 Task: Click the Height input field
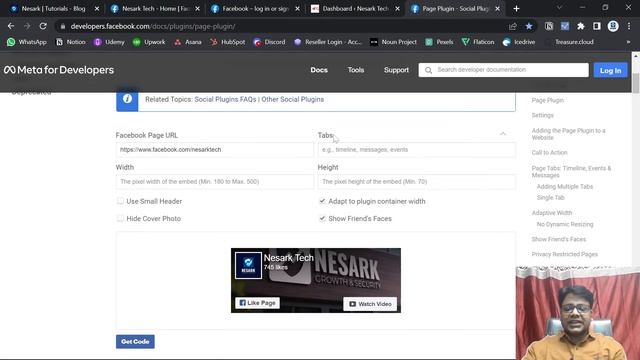click(416, 182)
